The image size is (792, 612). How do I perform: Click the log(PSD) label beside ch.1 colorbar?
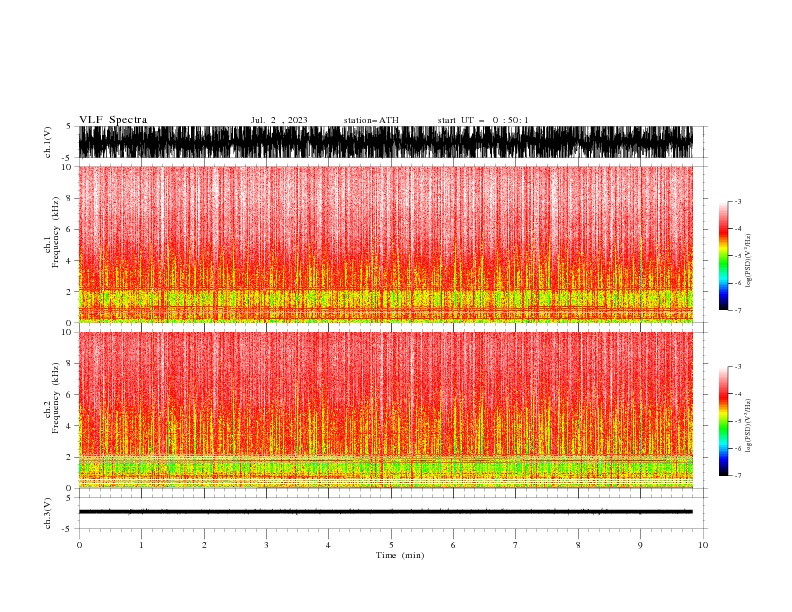click(x=748, y=261)
